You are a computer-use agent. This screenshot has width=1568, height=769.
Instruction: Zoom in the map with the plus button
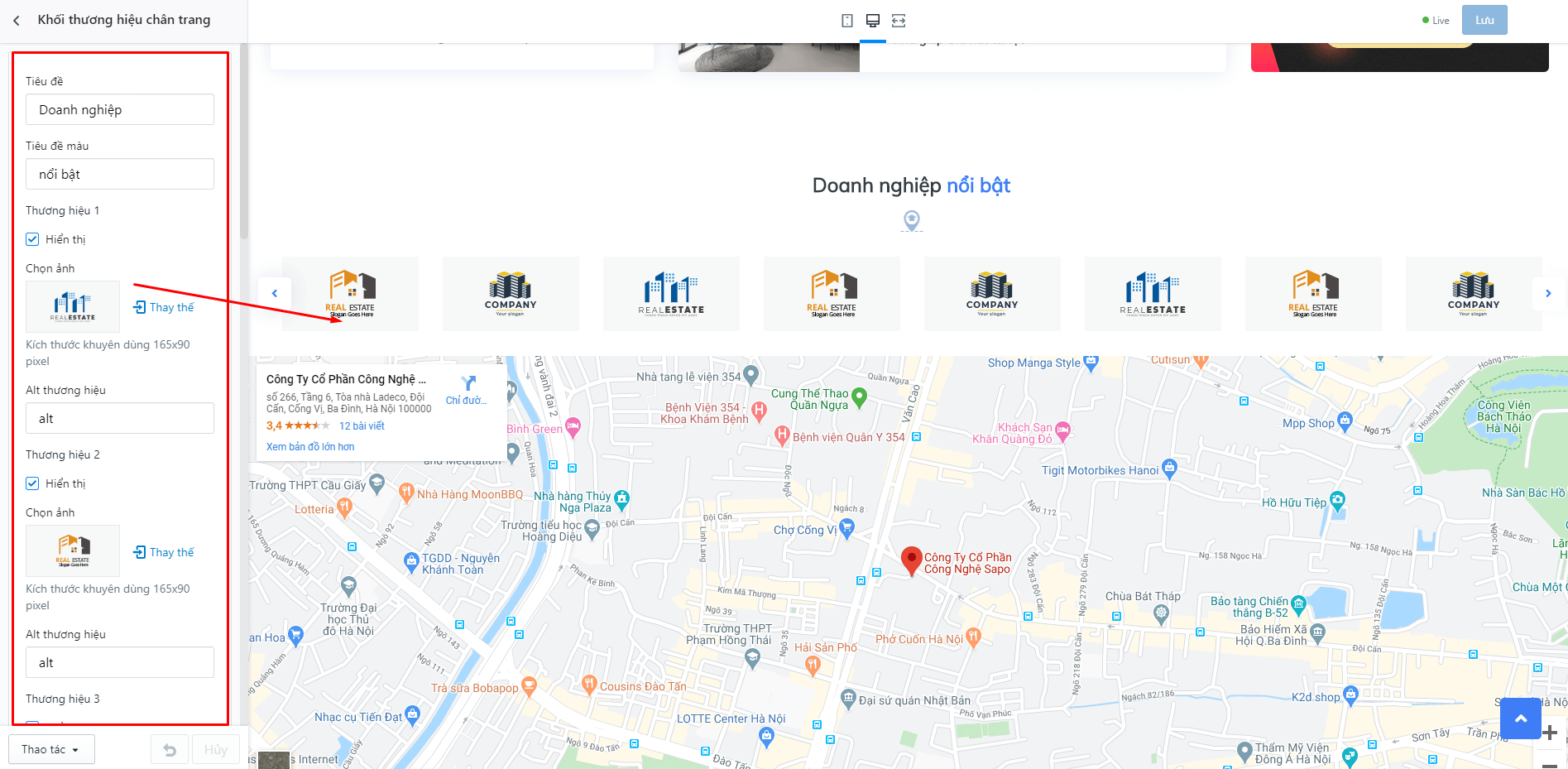click(x=1550, y=733)
